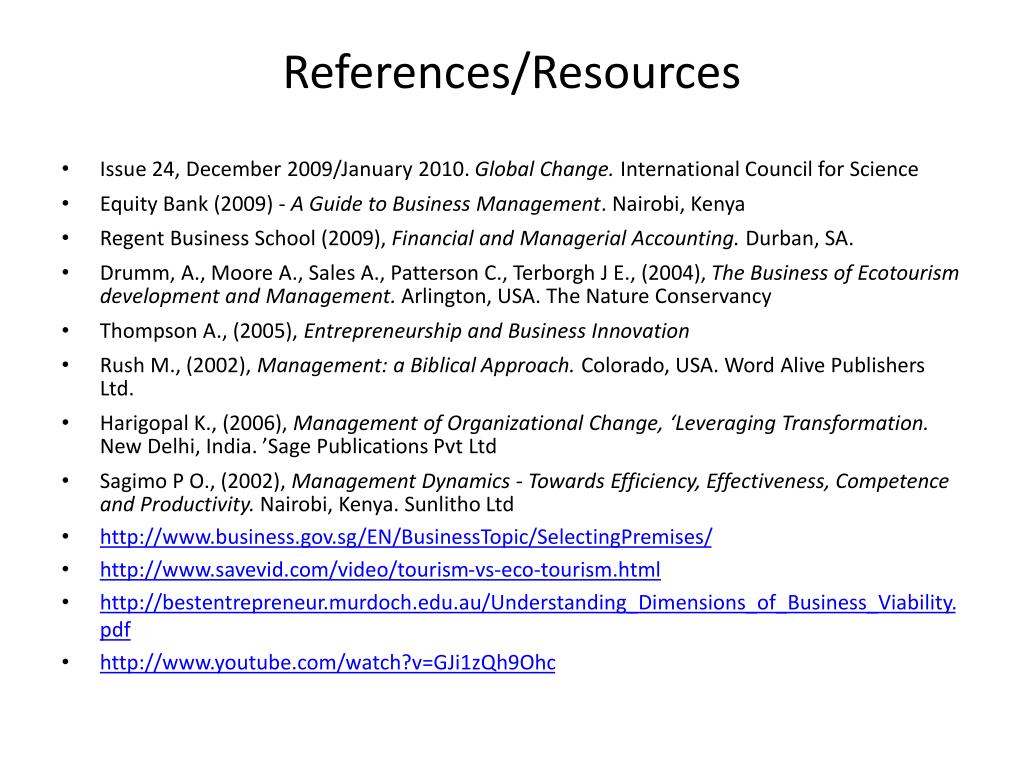Select the Harigopal K., (2006) reference
Viewport: 1024px width, 768px height.
click(x=514, y=434)
